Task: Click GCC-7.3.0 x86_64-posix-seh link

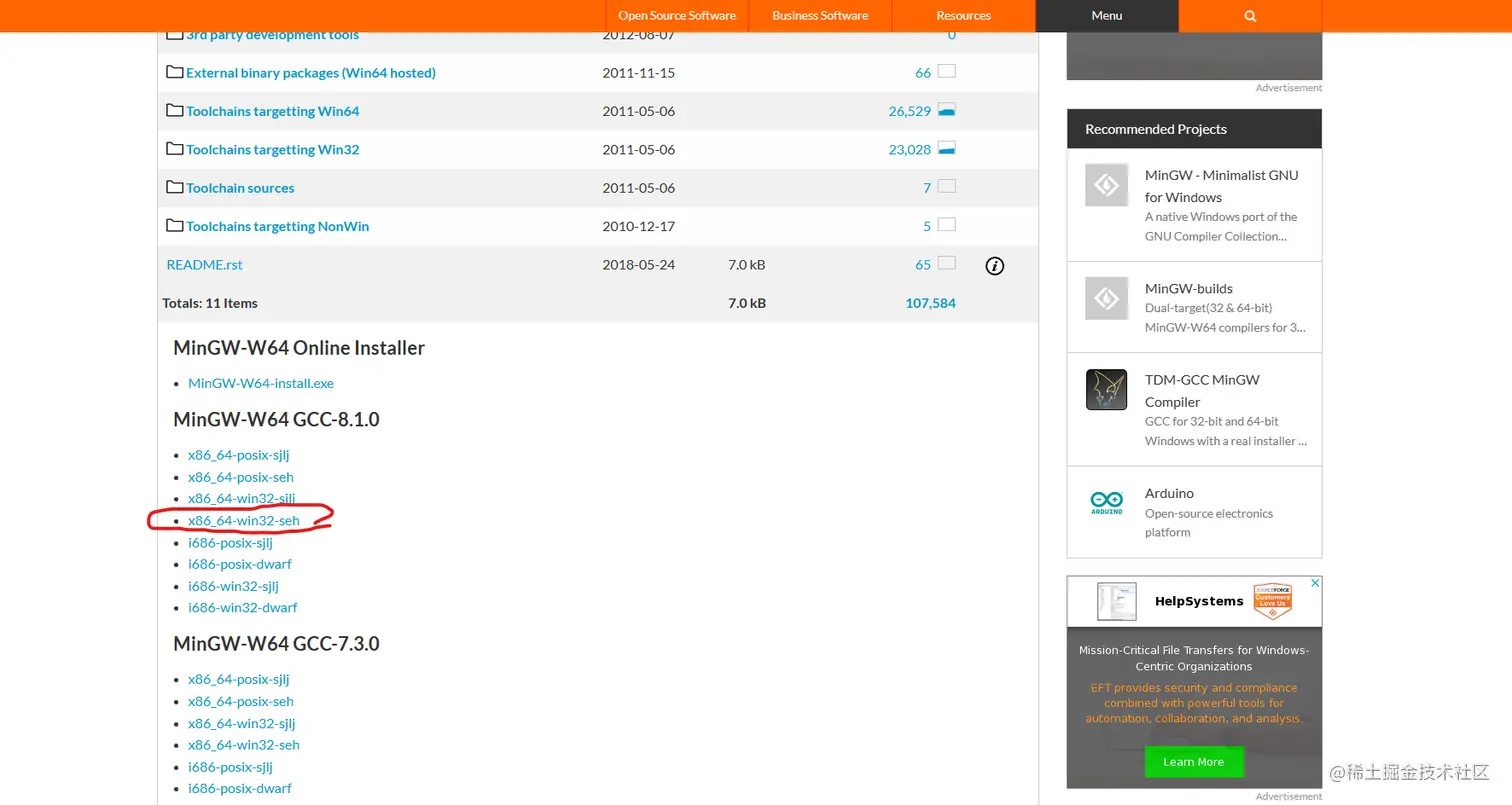Action: click(x=241, y=701)
